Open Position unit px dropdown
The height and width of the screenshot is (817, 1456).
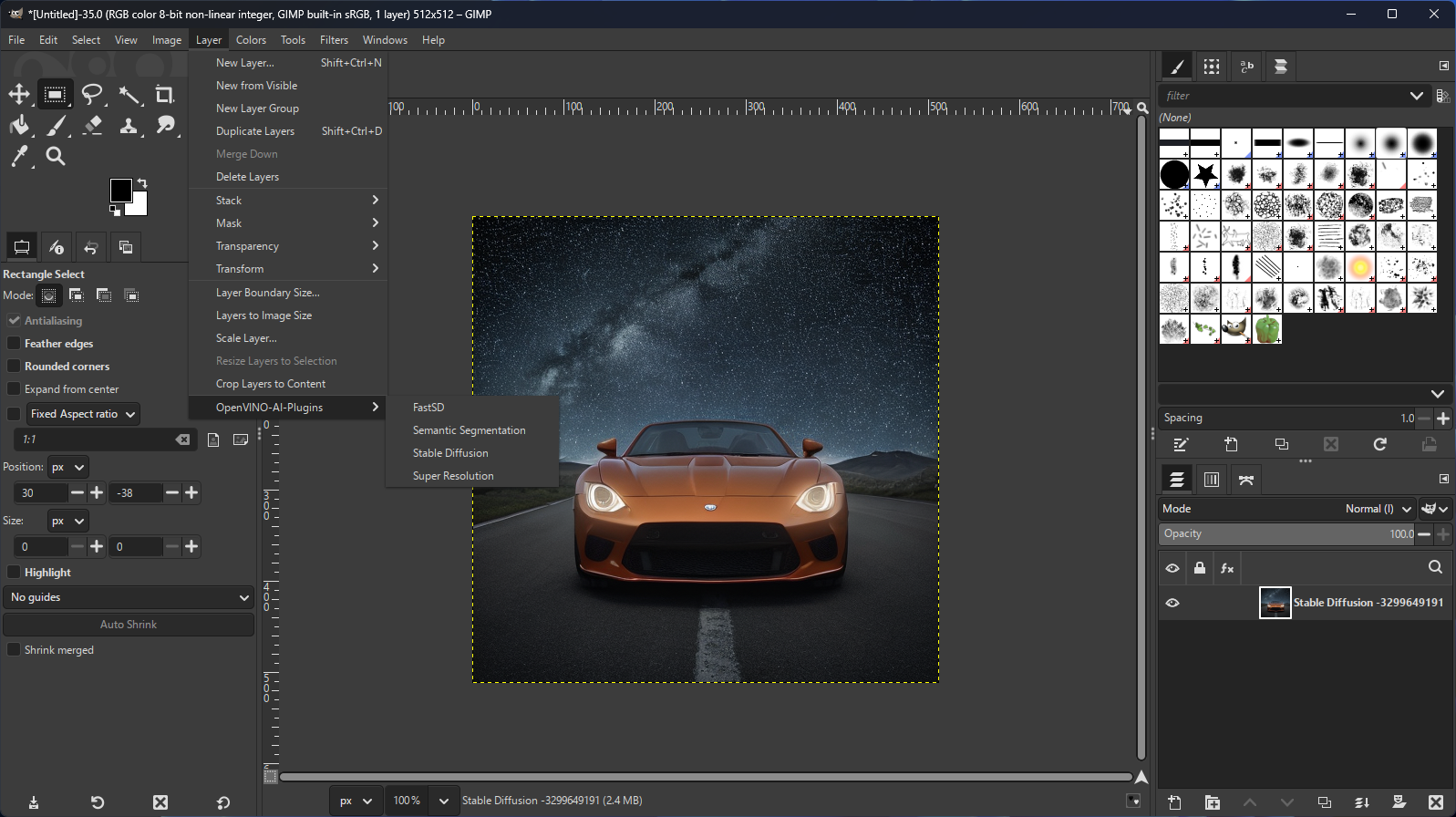point(68,467)
